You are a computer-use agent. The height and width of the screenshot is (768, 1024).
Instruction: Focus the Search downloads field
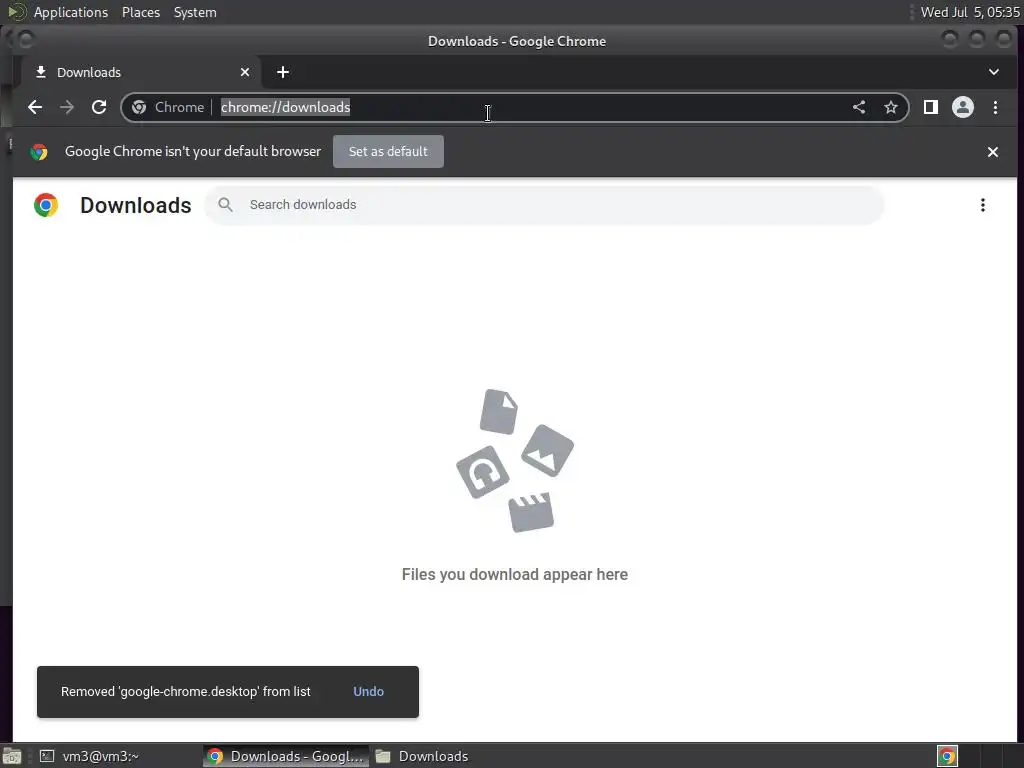coord(545,205)
